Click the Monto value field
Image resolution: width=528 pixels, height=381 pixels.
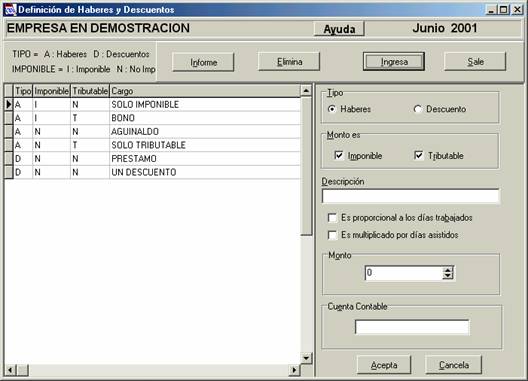coord(404,273)
